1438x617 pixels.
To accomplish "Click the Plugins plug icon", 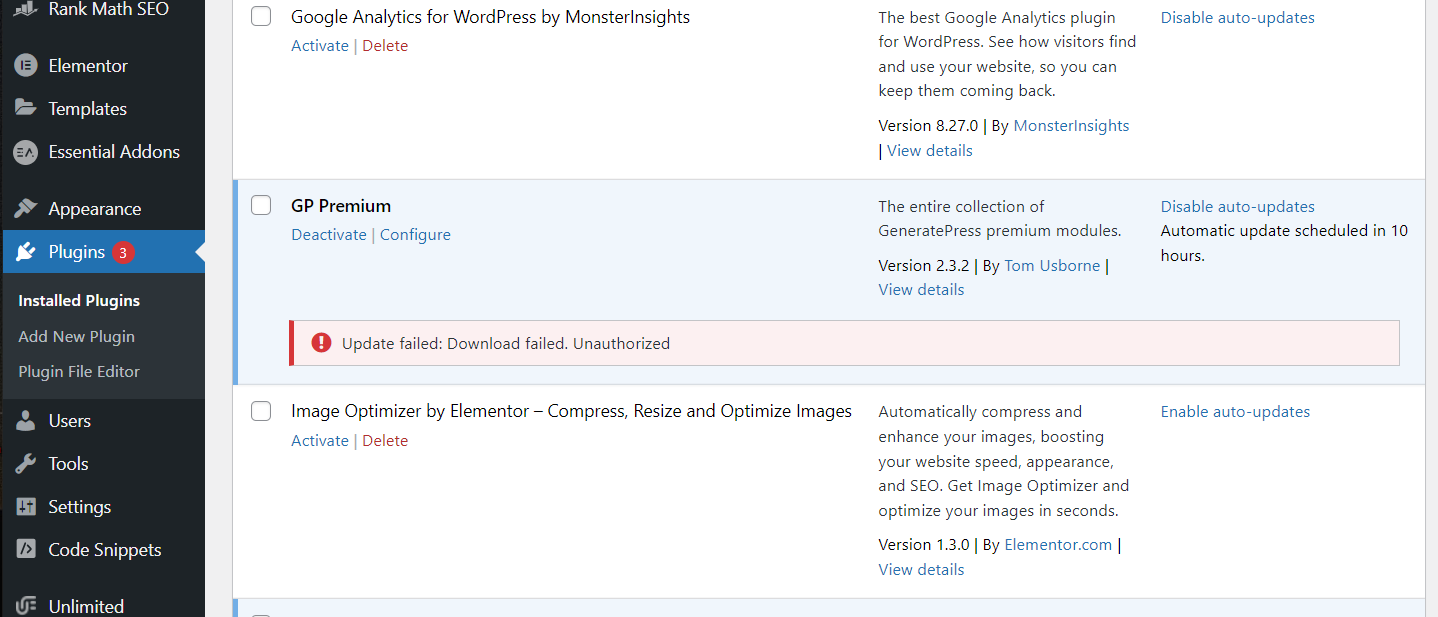I will [25, 252].
